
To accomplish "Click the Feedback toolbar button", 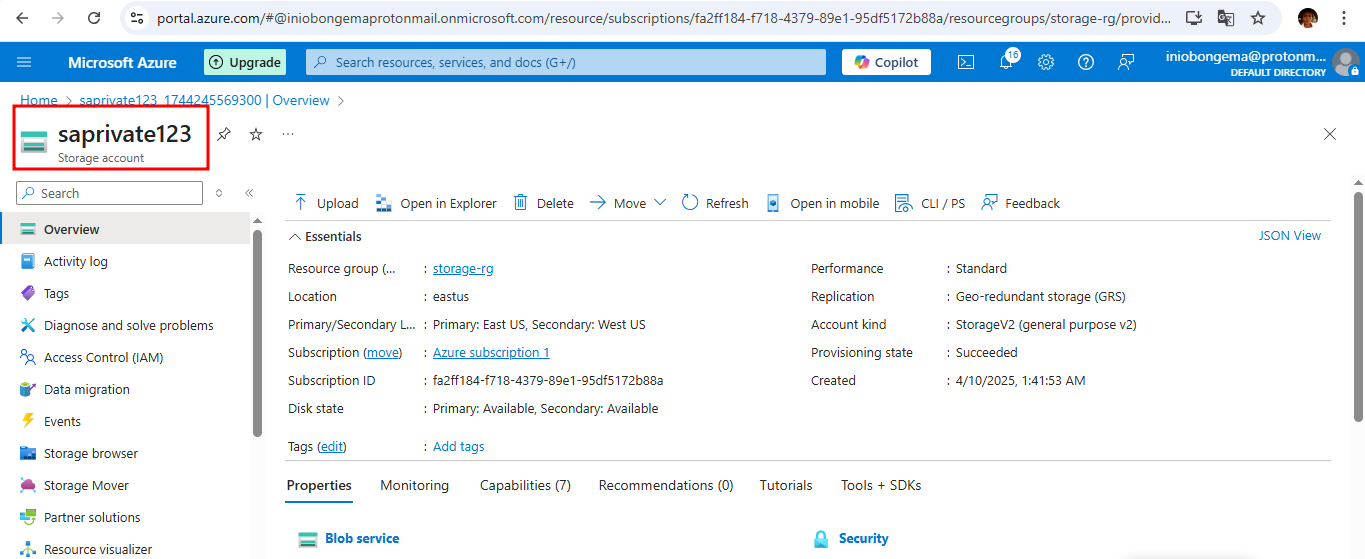I will click(x=1020, y=203).
